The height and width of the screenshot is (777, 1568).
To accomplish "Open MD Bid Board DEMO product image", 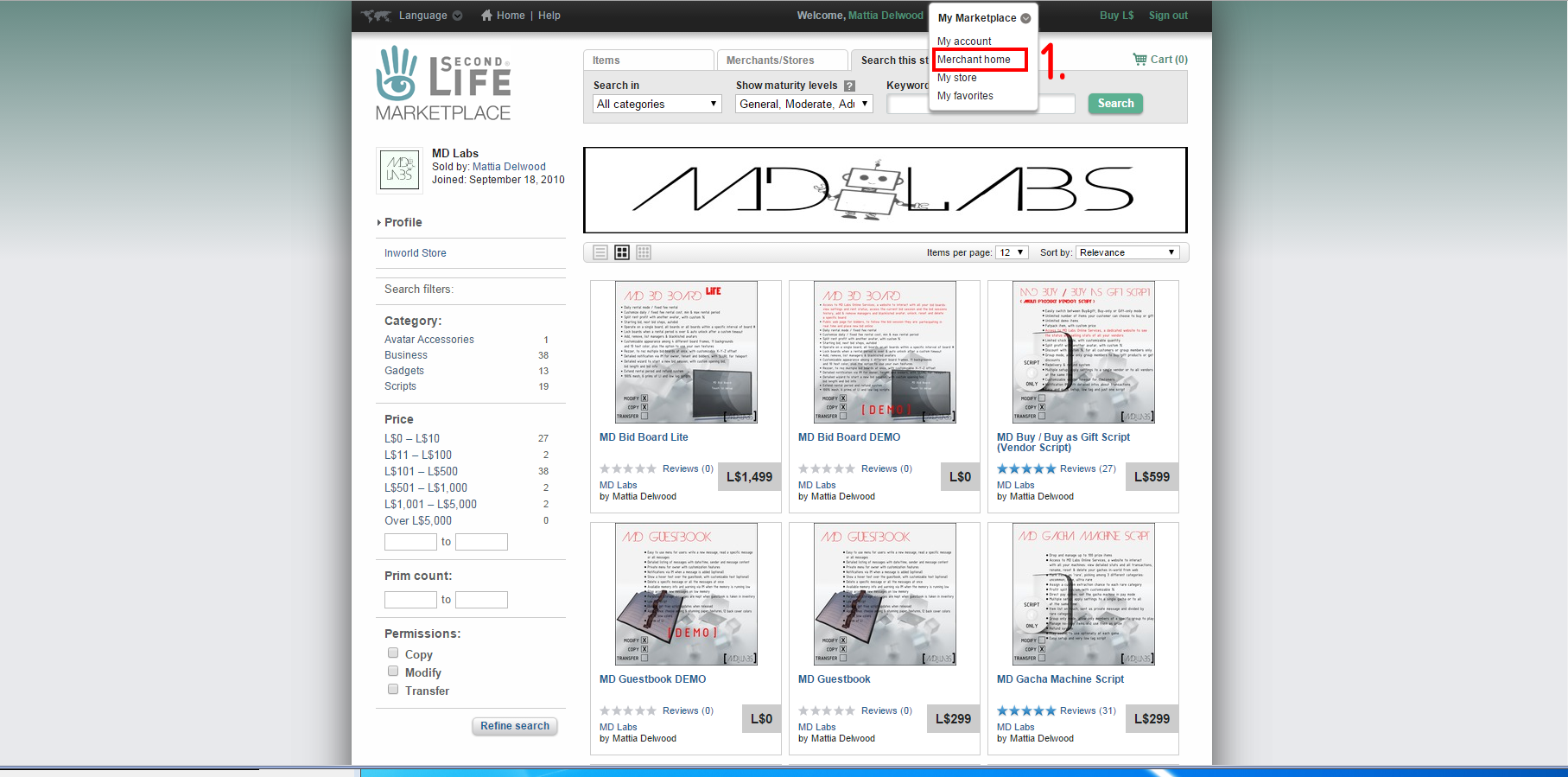I will click(885, 352).
